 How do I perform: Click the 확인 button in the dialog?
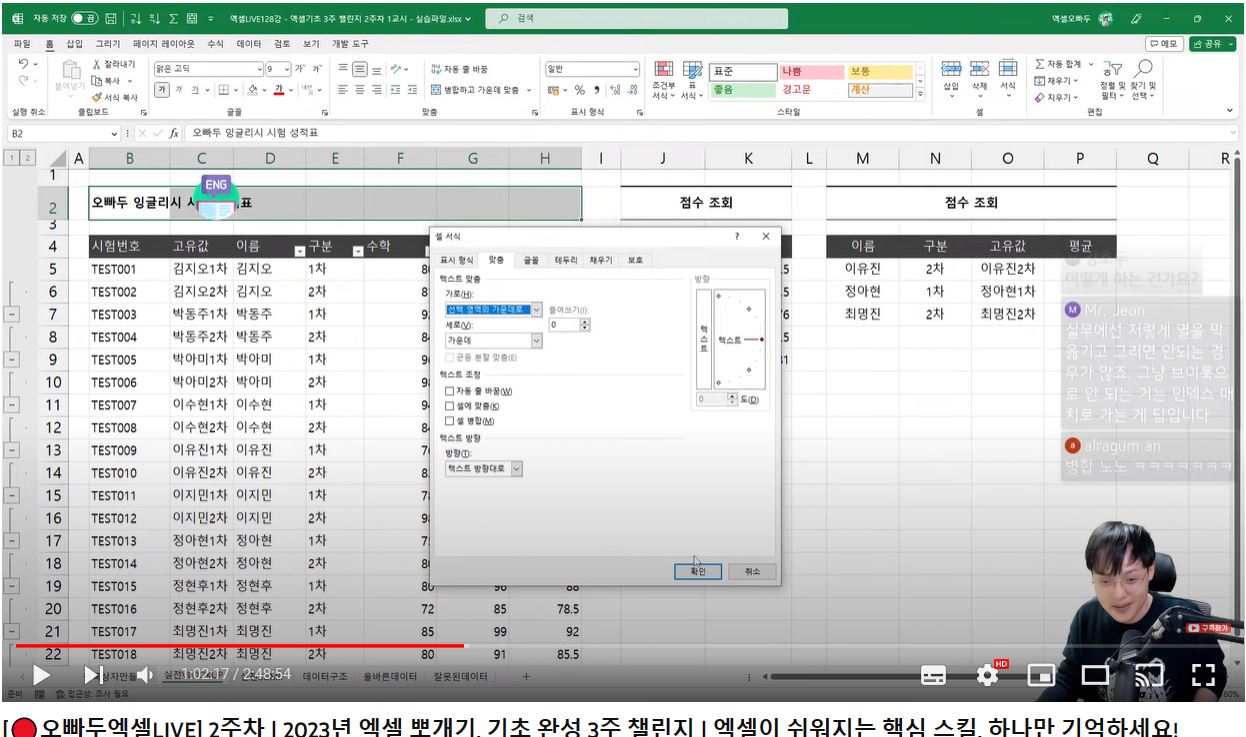(698, 571)
